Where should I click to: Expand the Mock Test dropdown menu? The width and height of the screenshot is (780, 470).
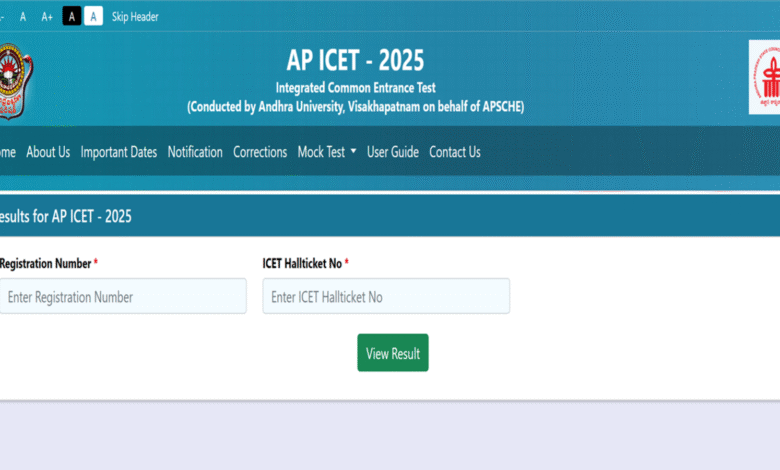(327, 152)
